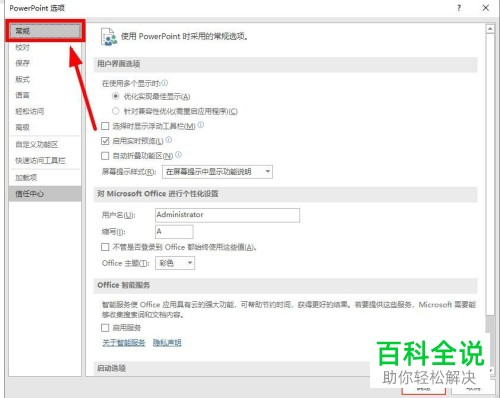Image resolution: width=500 pixels, height=398 pixels.
Task: Open the 保存 options category
Action: tap(45, 63)
